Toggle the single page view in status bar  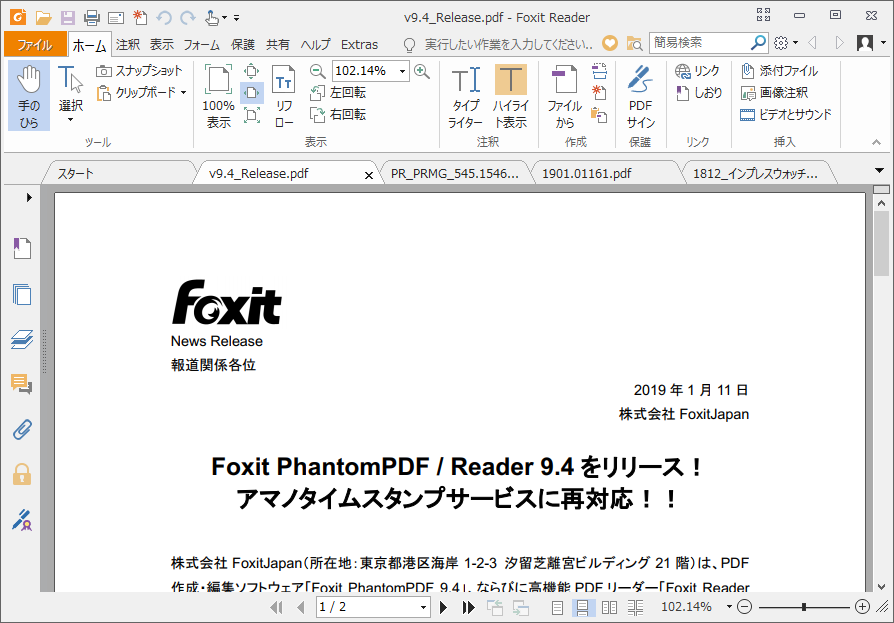(558, 606)
